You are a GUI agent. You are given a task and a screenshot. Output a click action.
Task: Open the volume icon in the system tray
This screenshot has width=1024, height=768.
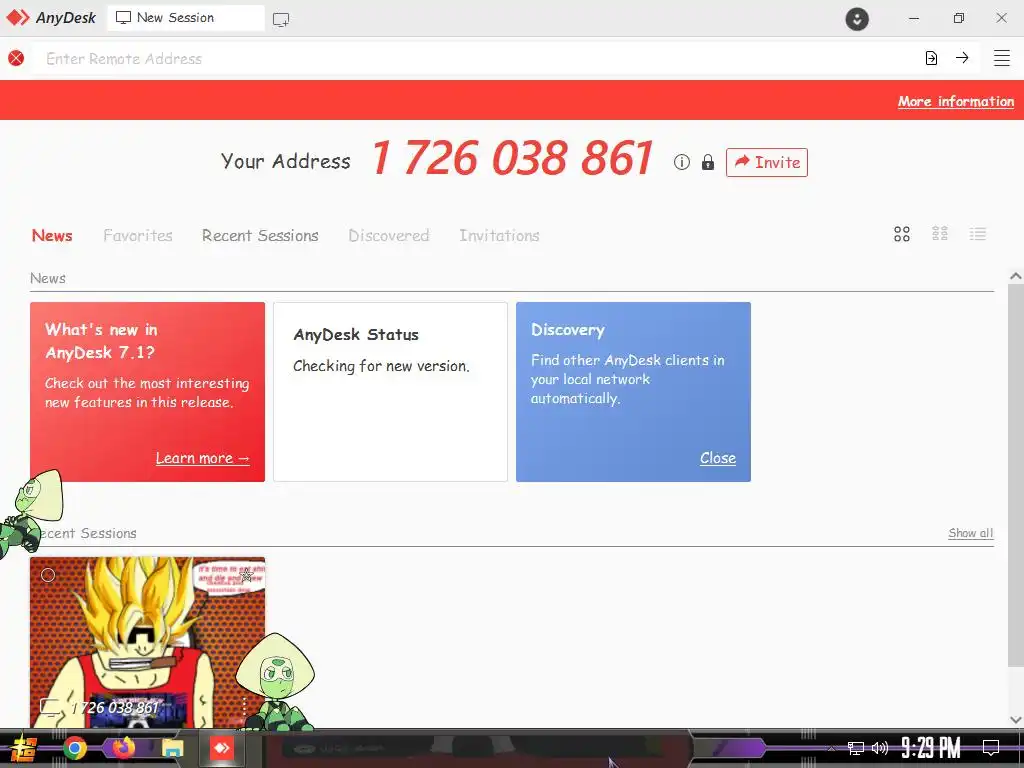coord(880,748)
